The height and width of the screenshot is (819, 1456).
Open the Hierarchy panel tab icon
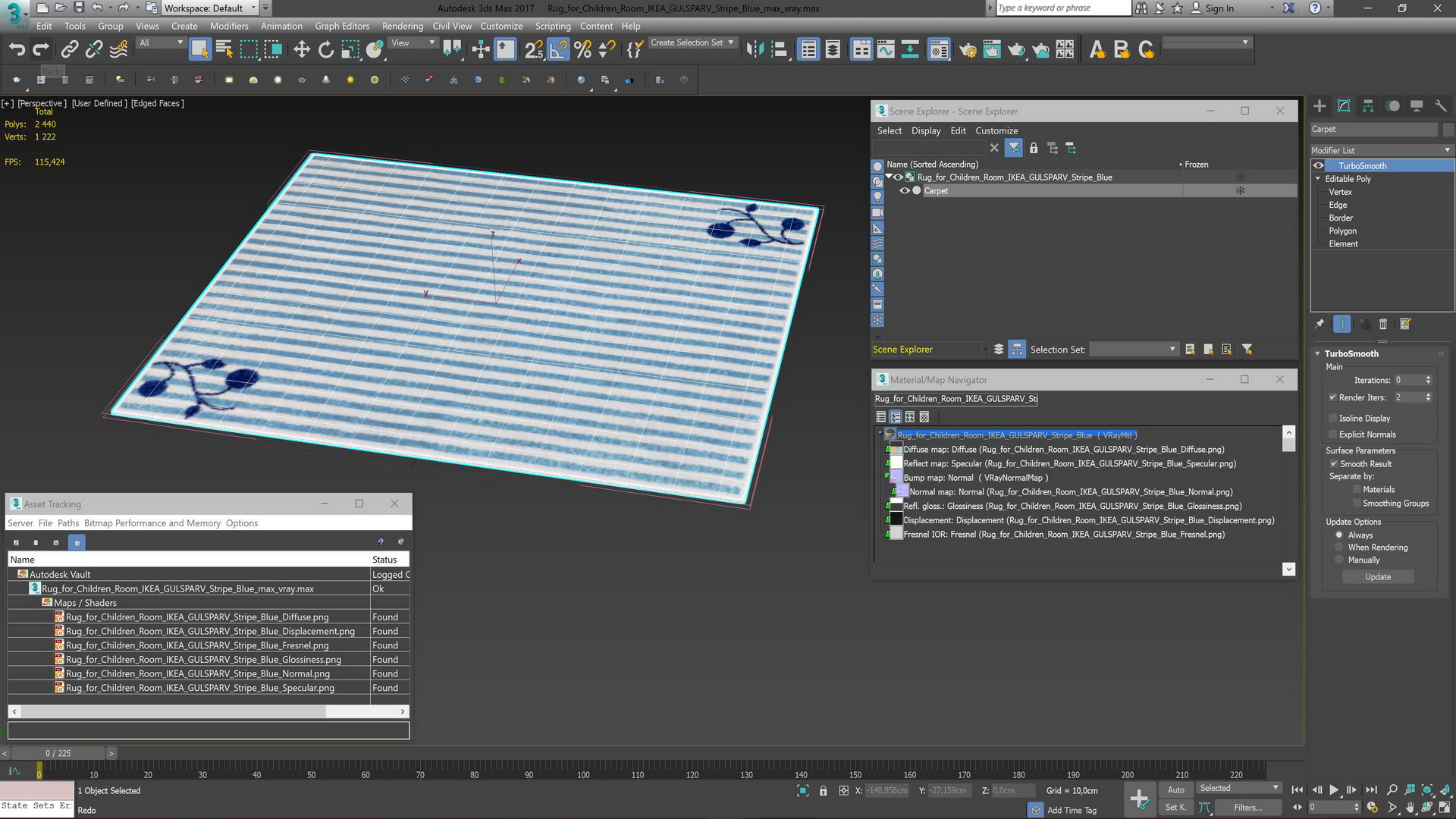click(x=1368, y=106)
